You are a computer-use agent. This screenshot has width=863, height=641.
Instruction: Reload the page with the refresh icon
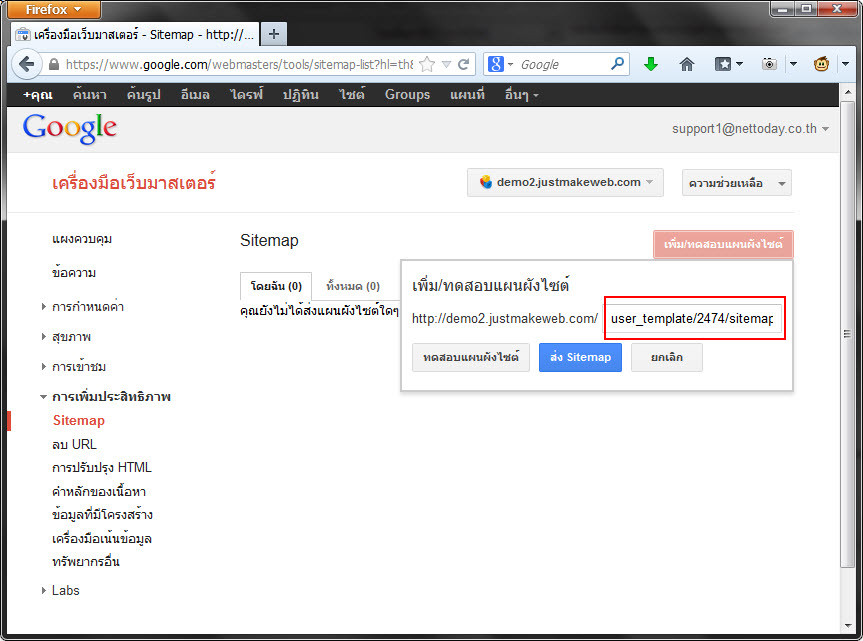point(463,64)
